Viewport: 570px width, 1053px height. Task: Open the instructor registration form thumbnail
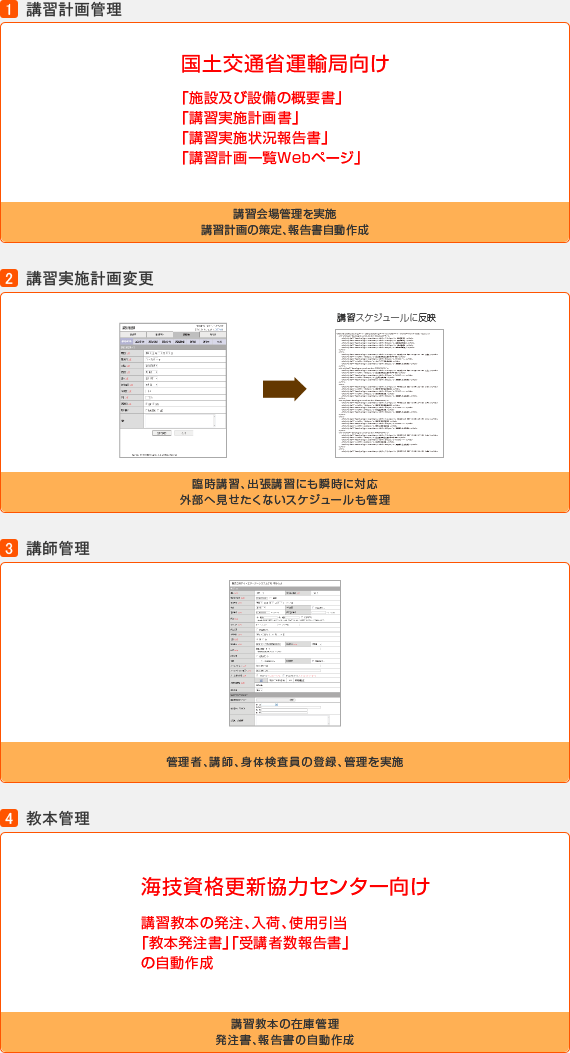point(285,653)
